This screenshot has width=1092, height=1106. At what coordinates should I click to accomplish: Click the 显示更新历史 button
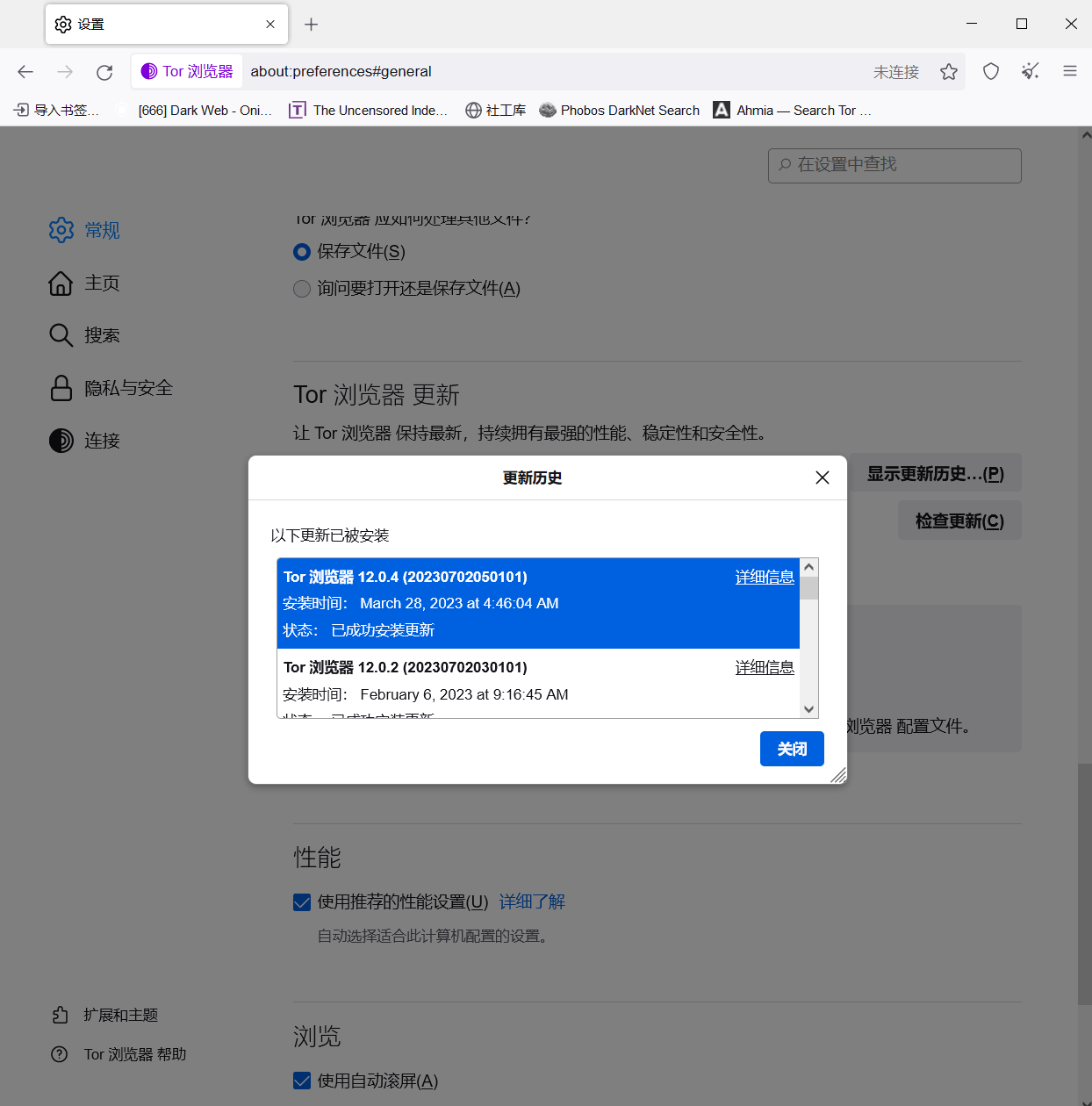point(935,474)
